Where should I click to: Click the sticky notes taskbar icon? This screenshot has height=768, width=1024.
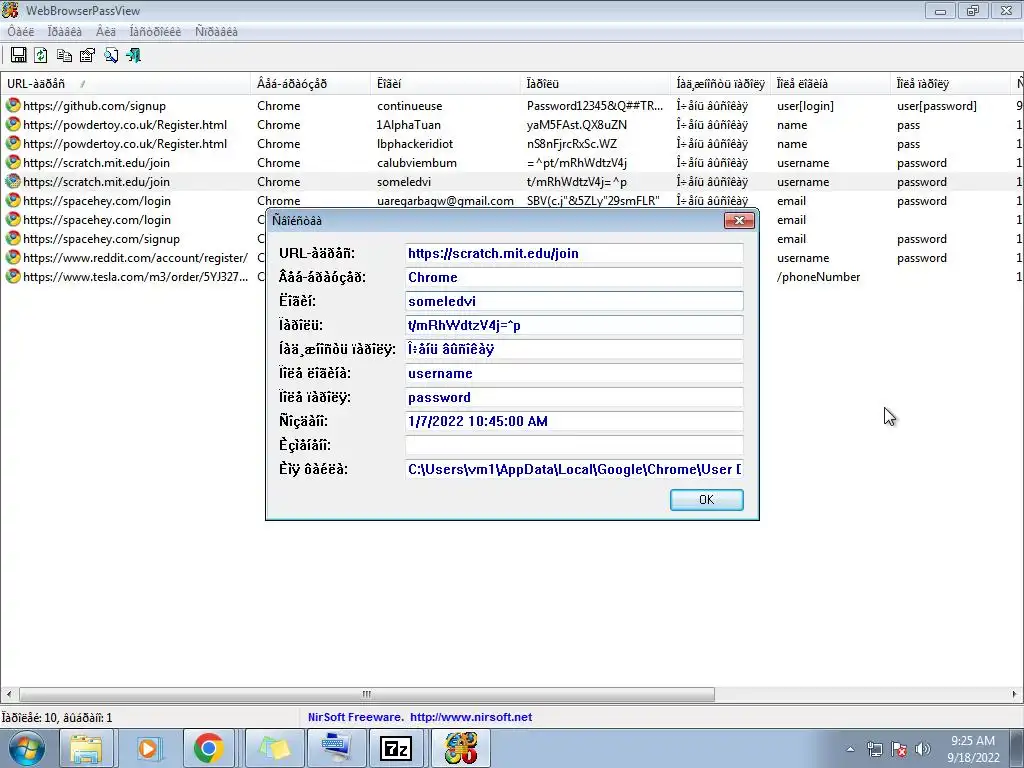click(x=274, y=748)
